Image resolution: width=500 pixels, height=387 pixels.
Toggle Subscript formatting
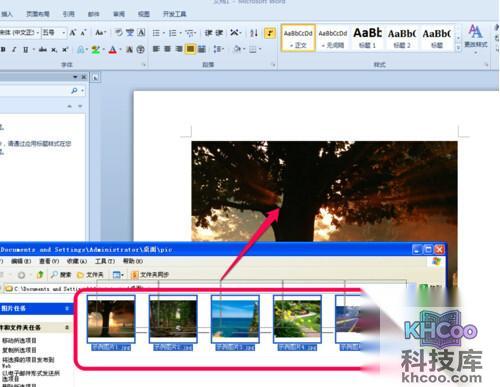point(54,50)
